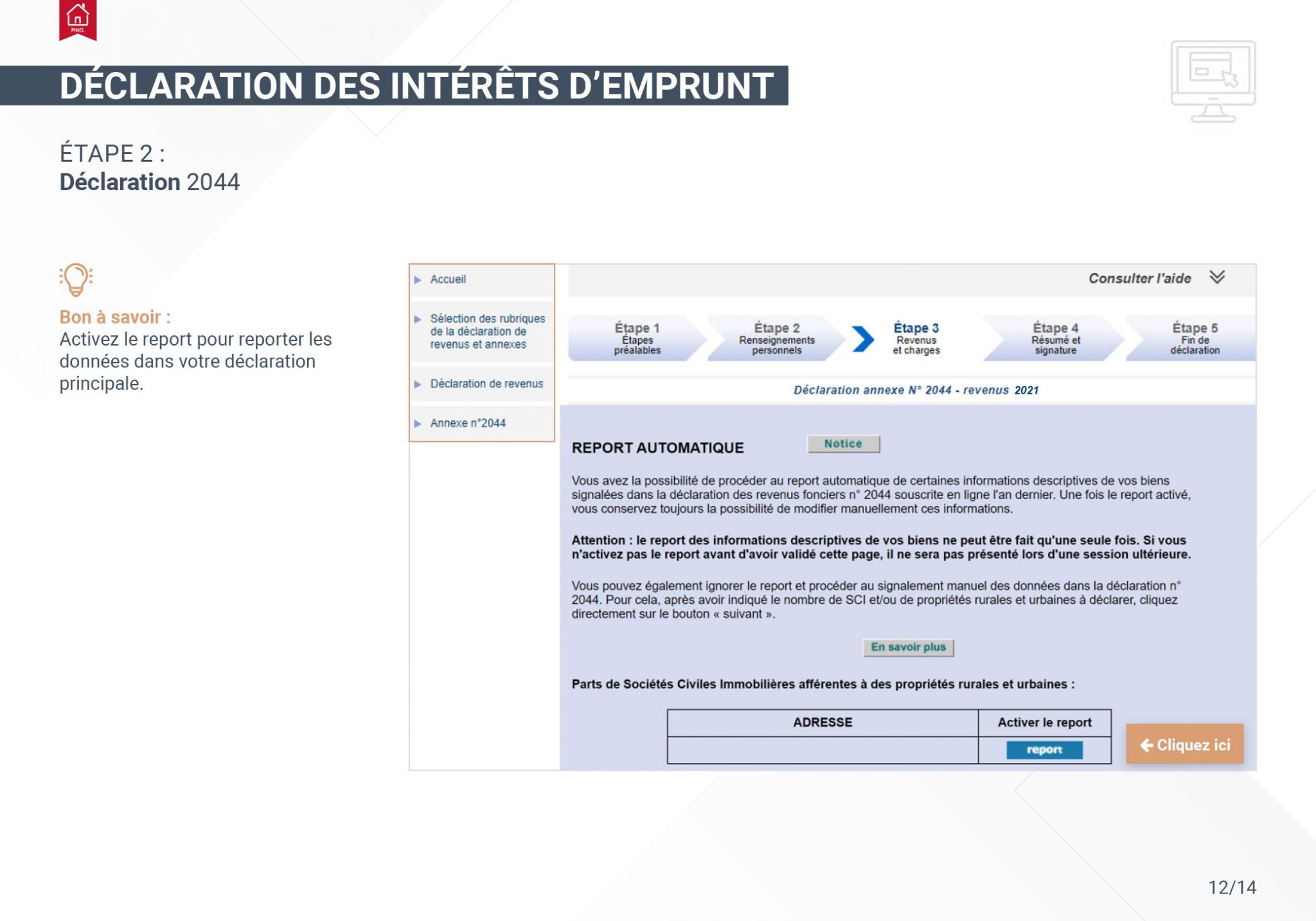
Task: Activate the blue report button
Action: [x=1044, y=750]
